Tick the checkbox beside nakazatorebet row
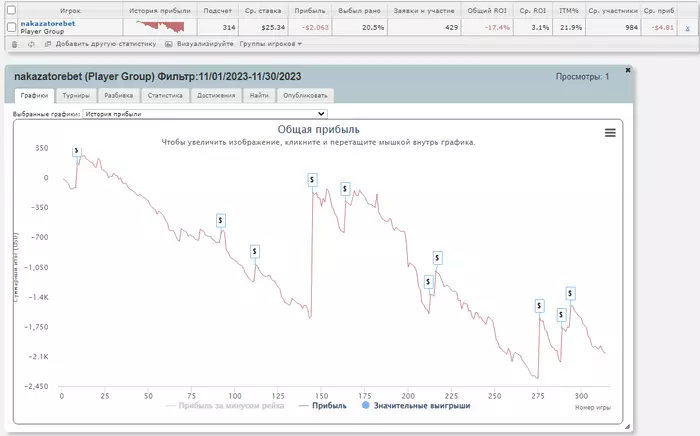The width and height of the screenshot is (700, 436). pyautogui.click(x=12, y=27)
